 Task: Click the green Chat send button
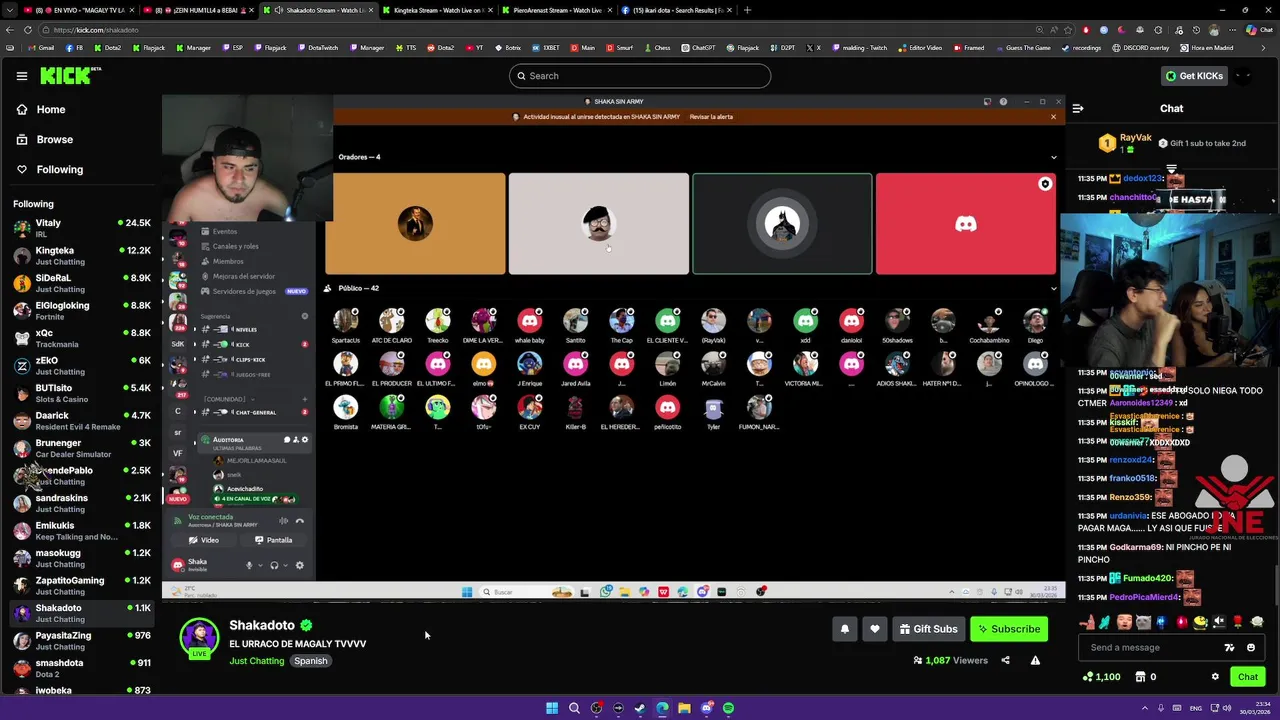1248,677
